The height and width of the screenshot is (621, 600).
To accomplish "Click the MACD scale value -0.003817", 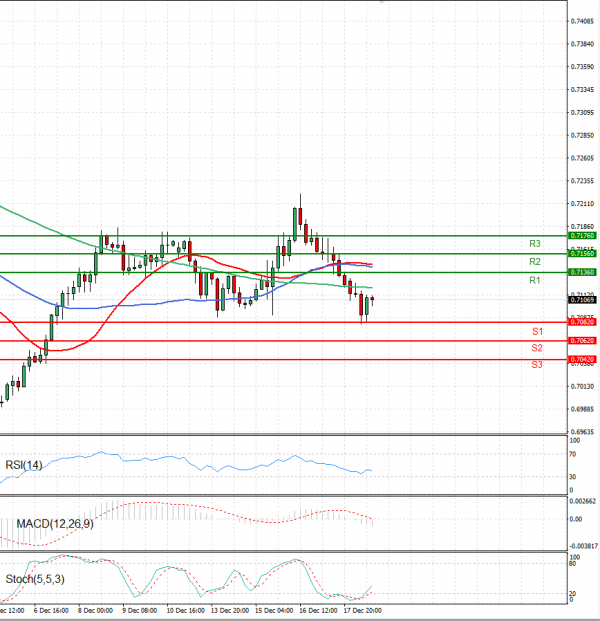I will [584, 546].
